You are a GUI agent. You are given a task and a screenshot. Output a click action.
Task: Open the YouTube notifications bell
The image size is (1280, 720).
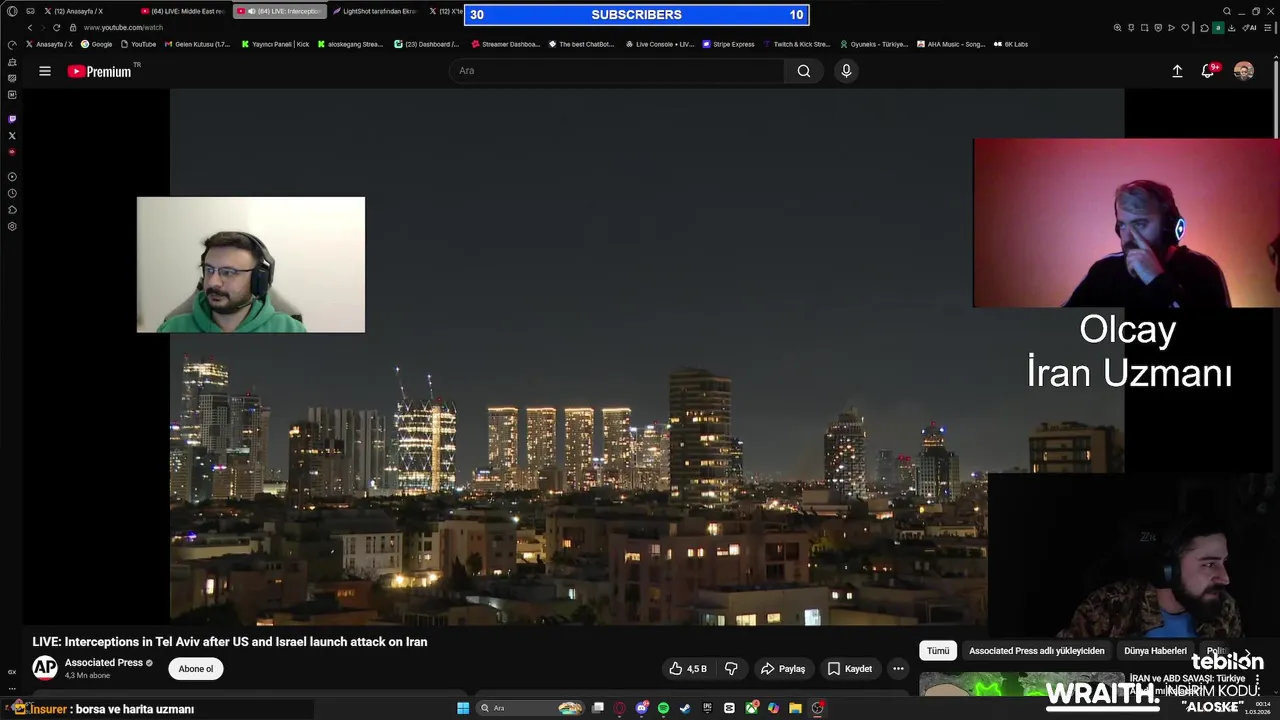point(1208,71)
